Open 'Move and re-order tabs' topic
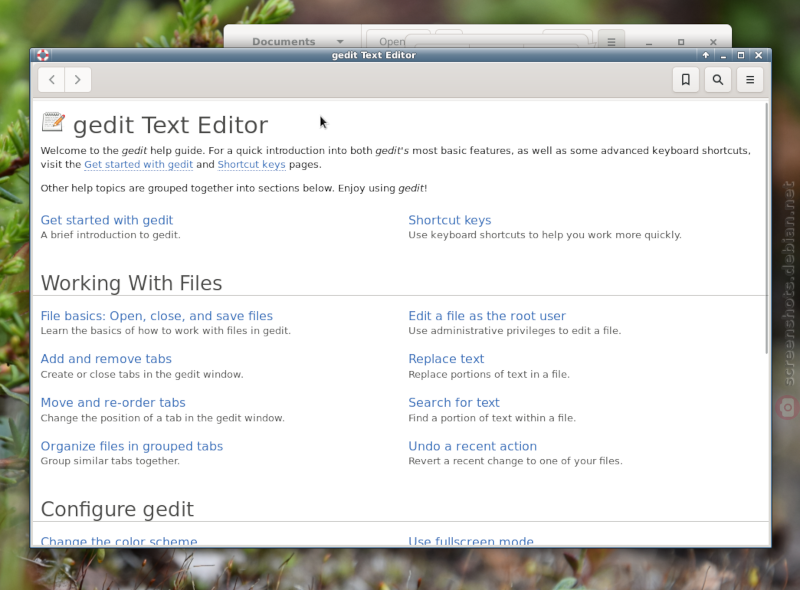 pos(113,403)
